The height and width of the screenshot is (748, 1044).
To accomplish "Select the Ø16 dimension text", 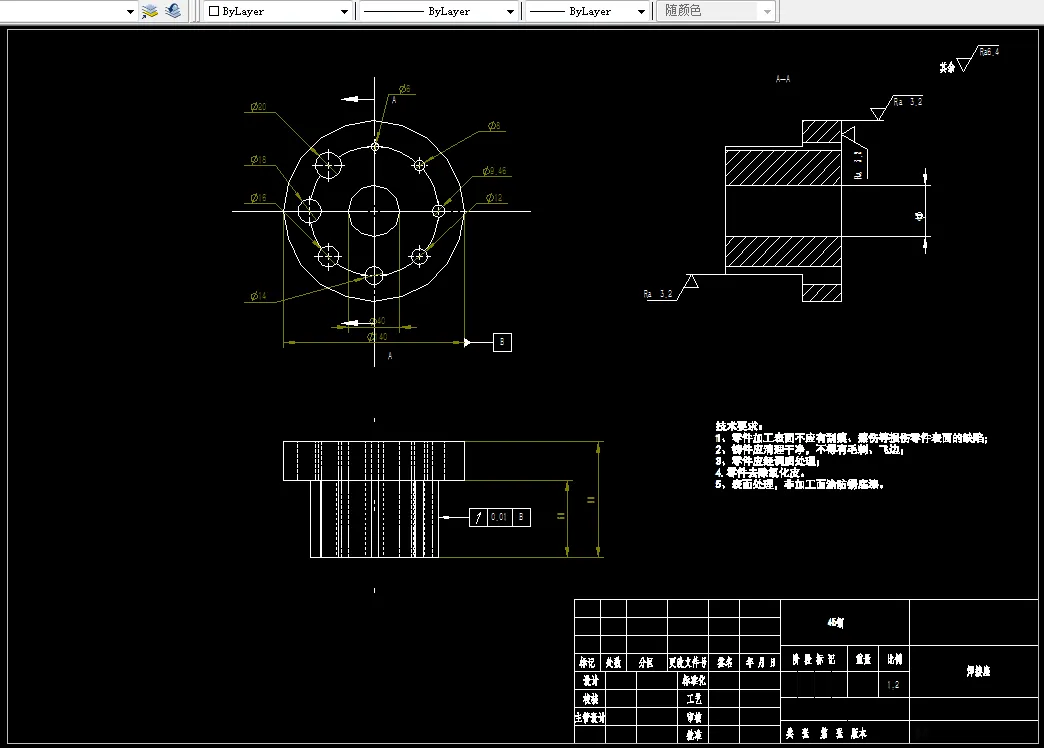I will click(258, 198).
